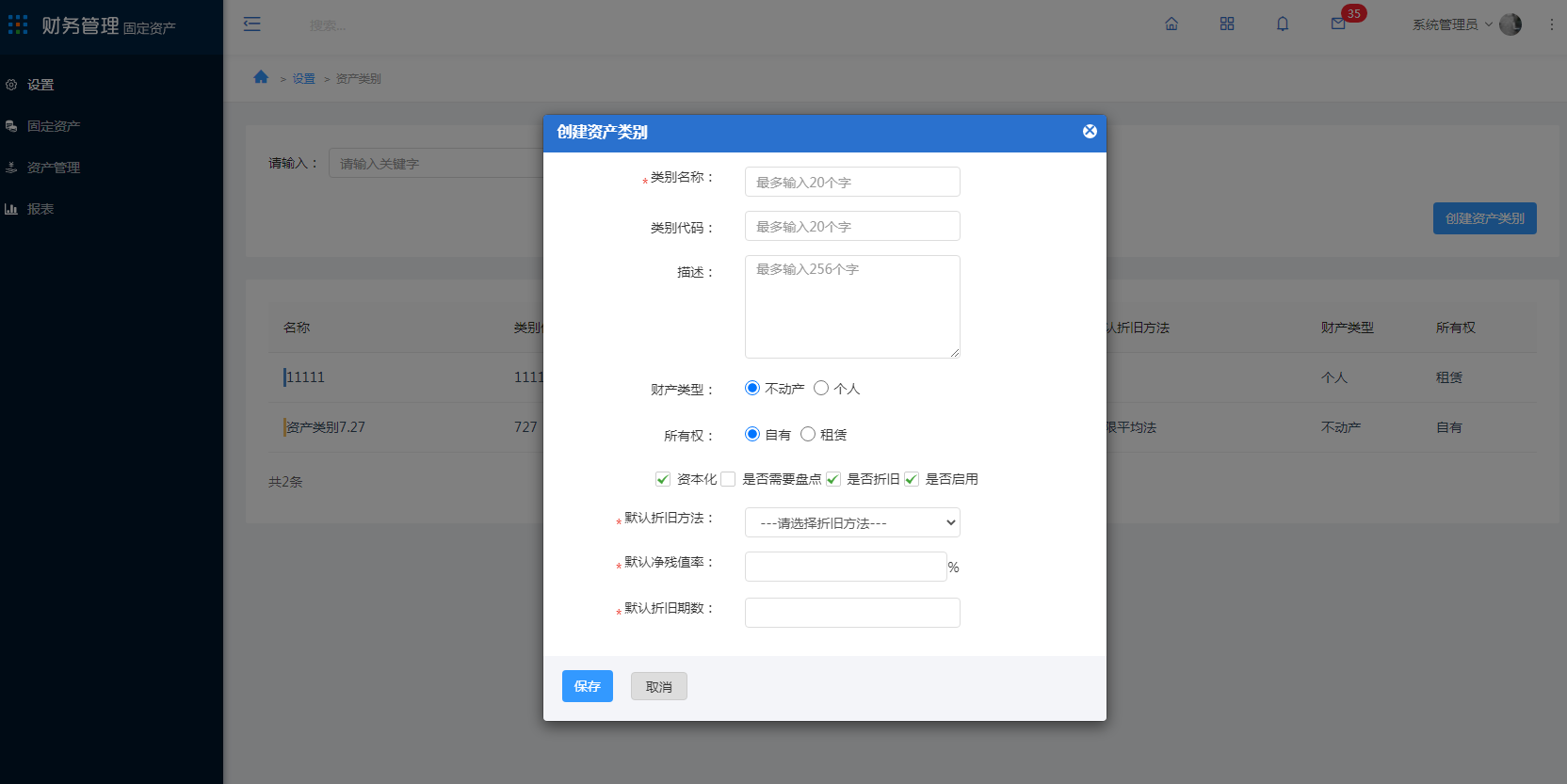Click 租赁 cell in 11111 row

[1449, 377]
